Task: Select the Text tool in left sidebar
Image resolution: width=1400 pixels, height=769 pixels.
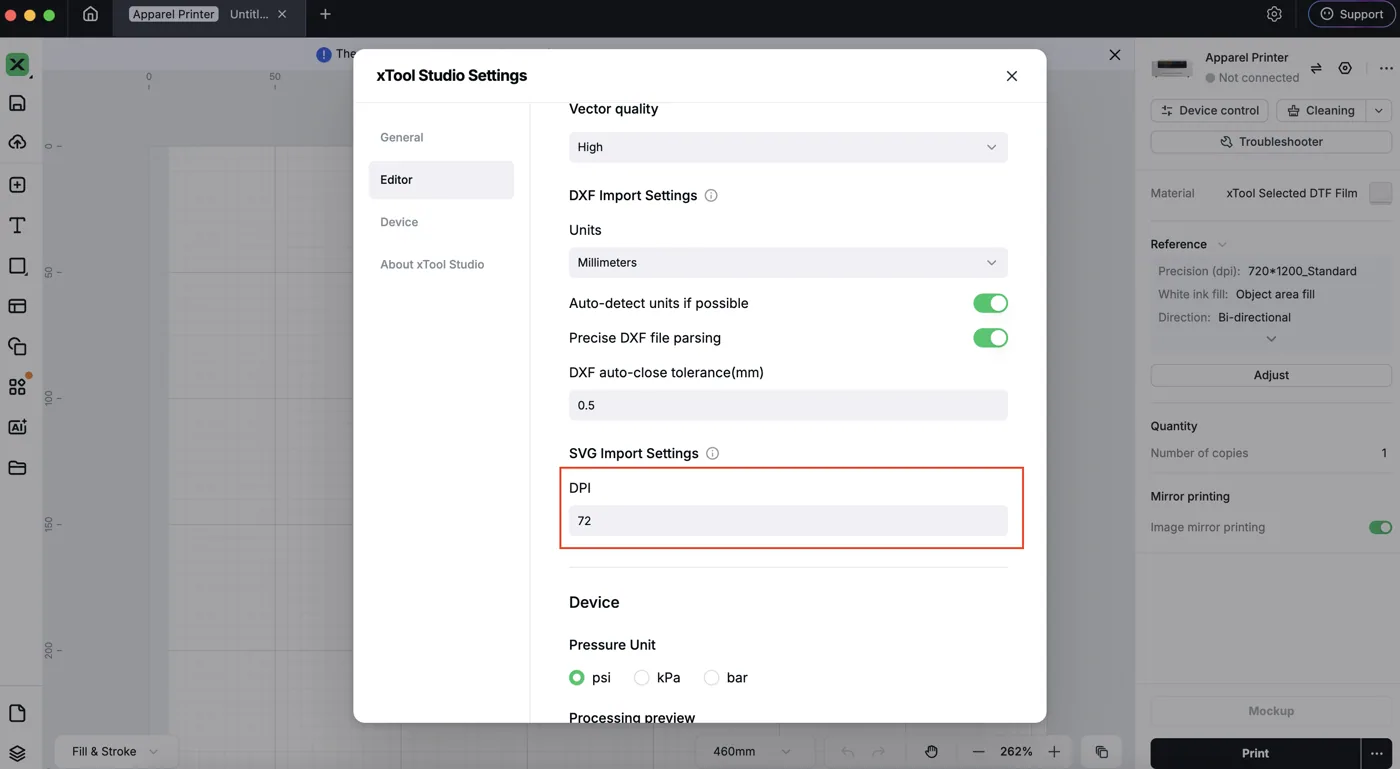Action: point(17,225)
